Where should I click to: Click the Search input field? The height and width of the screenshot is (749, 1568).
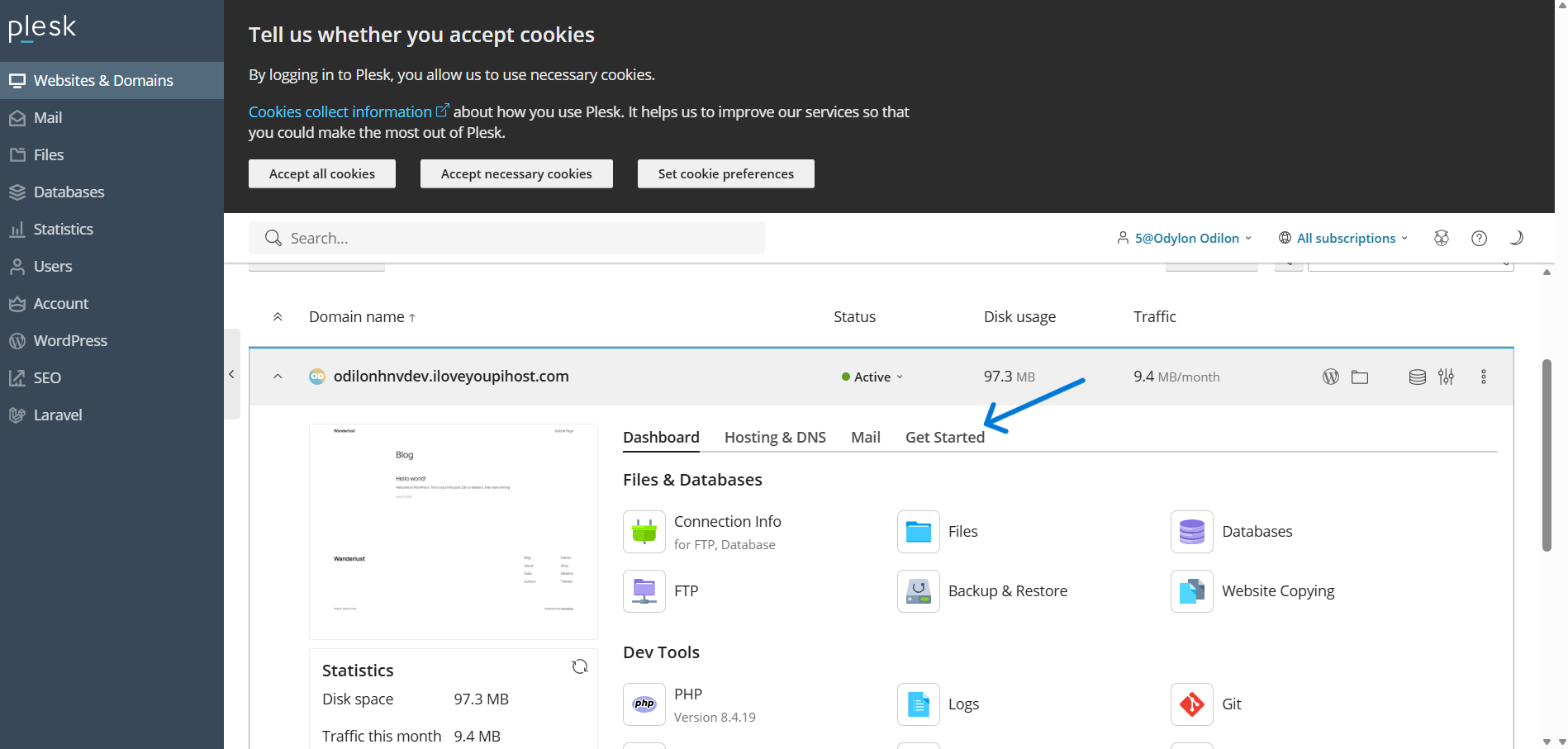coord(506,238)
